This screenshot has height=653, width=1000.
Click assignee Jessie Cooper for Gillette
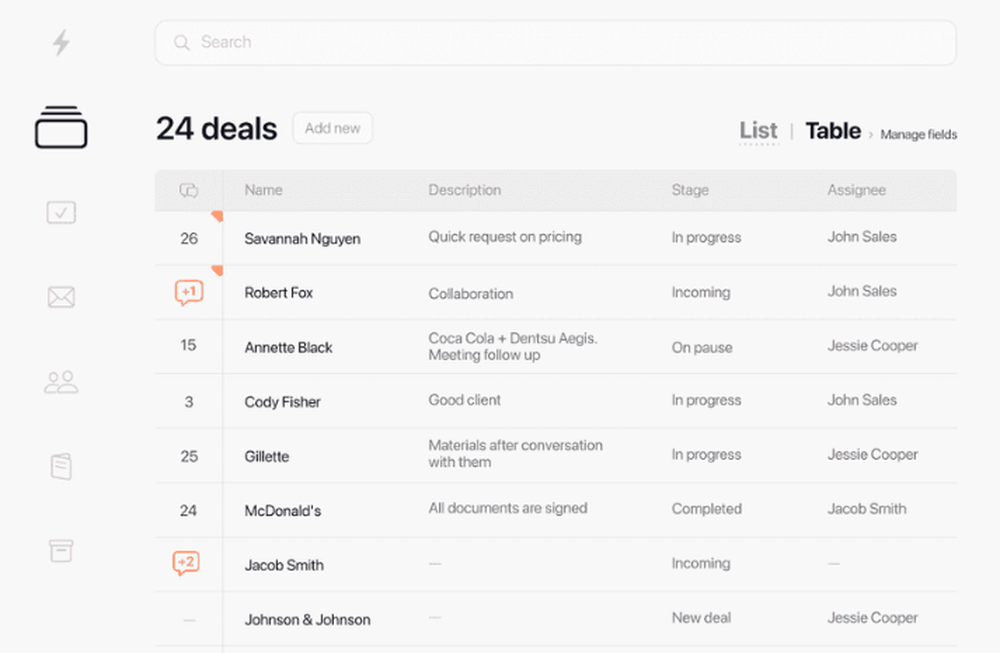coord(872,455)
